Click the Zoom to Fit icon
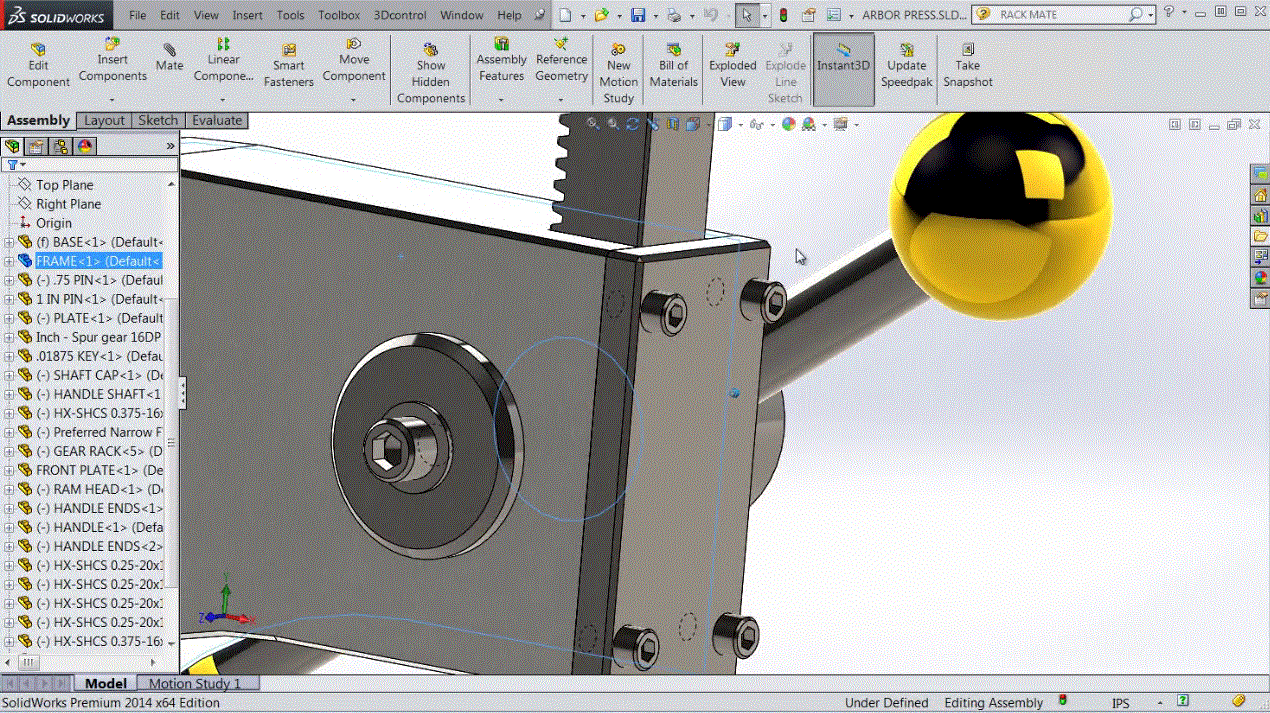Screen dimensions: 1270x713 593,124
